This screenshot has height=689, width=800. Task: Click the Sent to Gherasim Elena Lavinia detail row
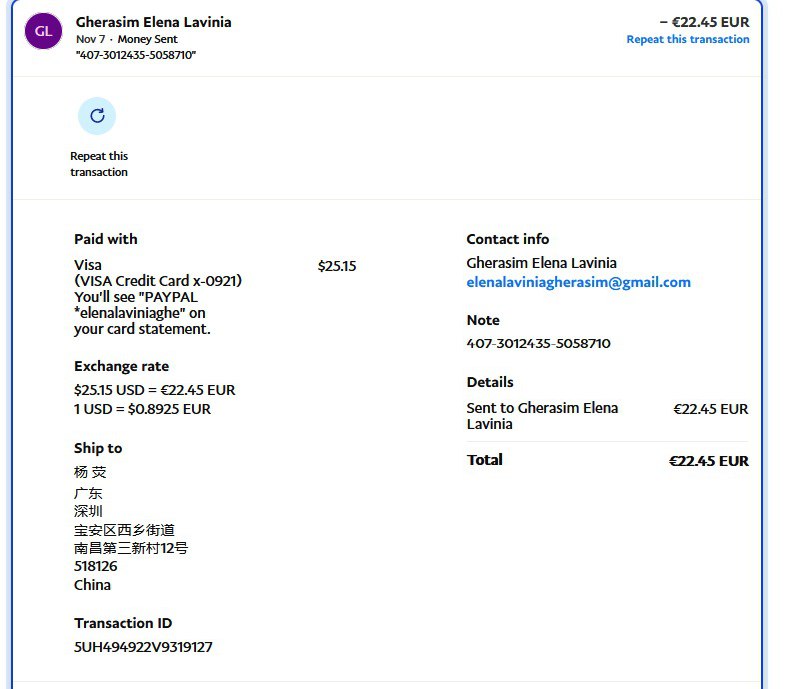(542, 416)
